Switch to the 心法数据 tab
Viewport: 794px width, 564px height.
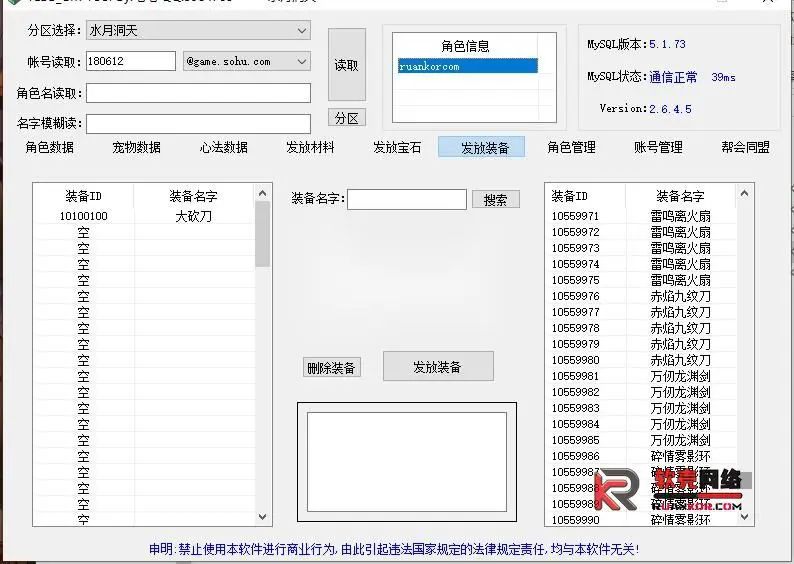pos(223,147)
